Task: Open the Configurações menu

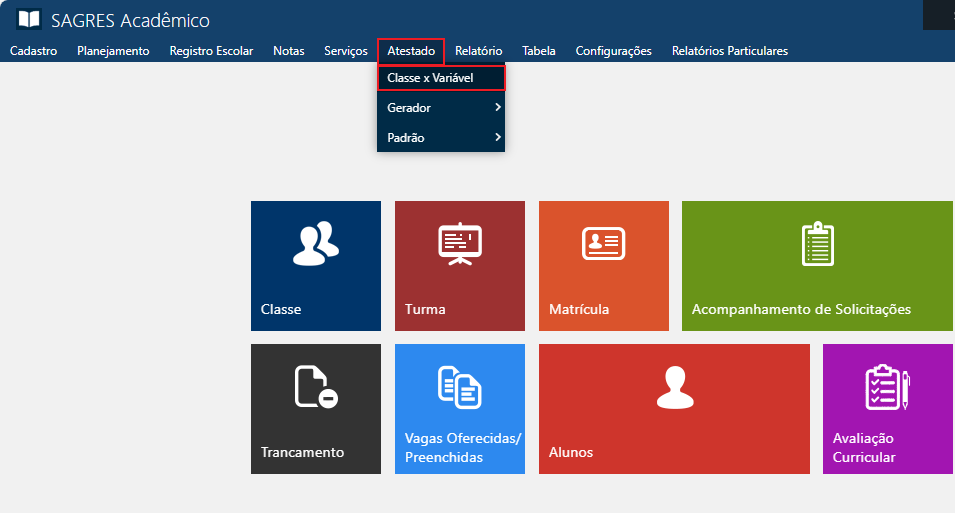Action: (613, 51)
